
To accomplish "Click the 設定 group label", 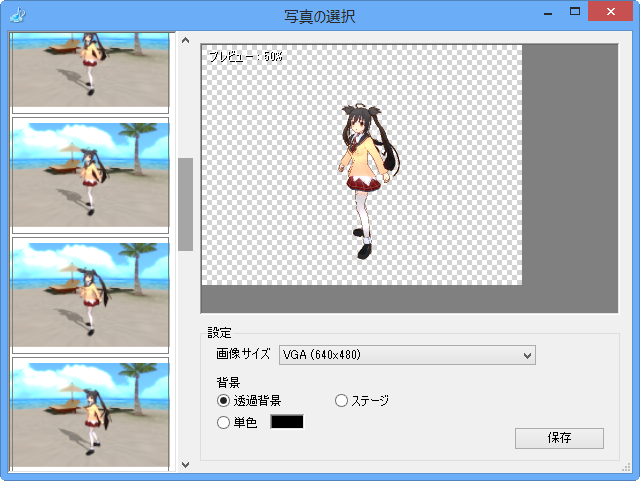I will [x=220, y=333].
